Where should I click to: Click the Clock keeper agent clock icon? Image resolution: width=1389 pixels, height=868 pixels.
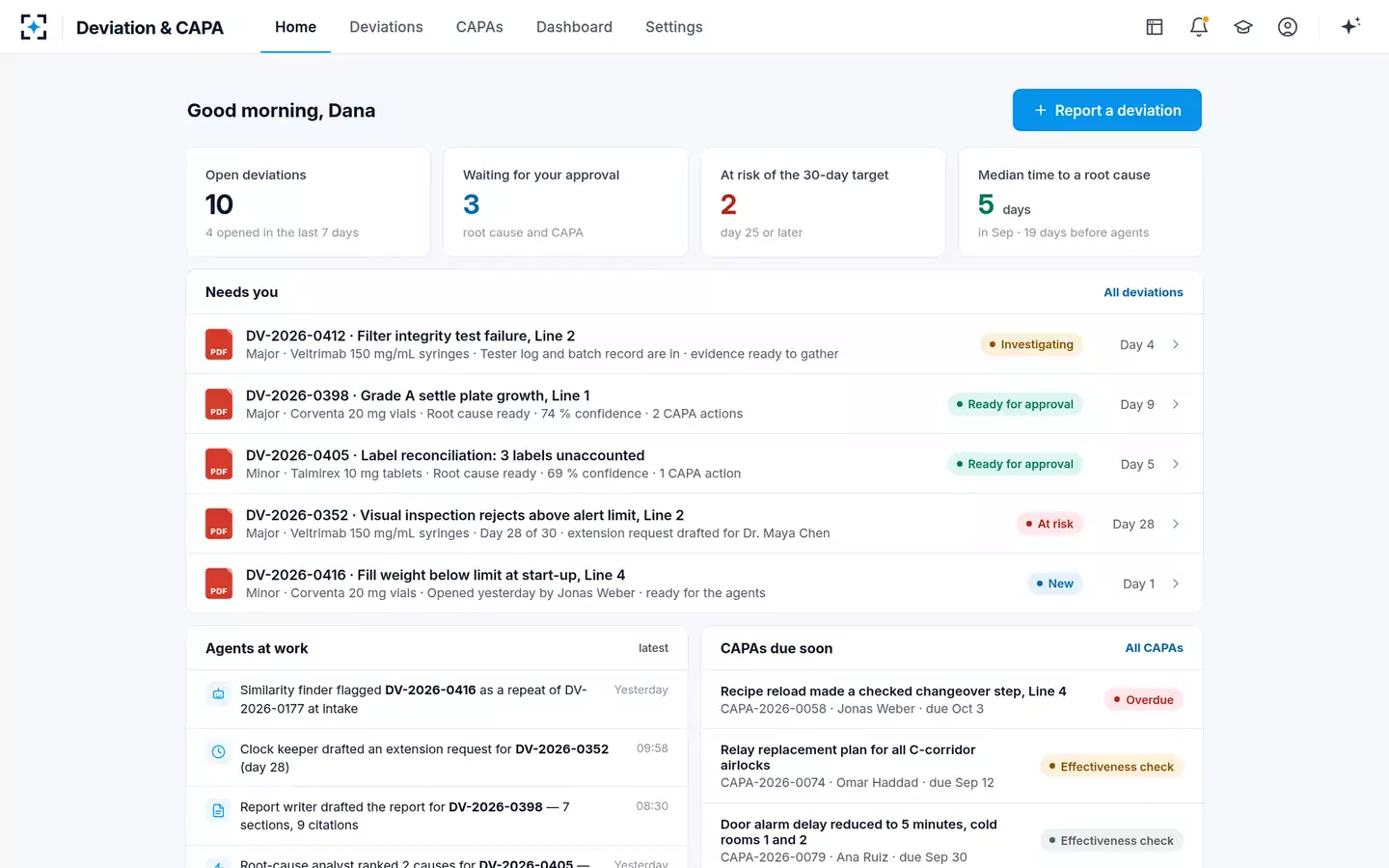pyautogui.click(x=218, y=751)
